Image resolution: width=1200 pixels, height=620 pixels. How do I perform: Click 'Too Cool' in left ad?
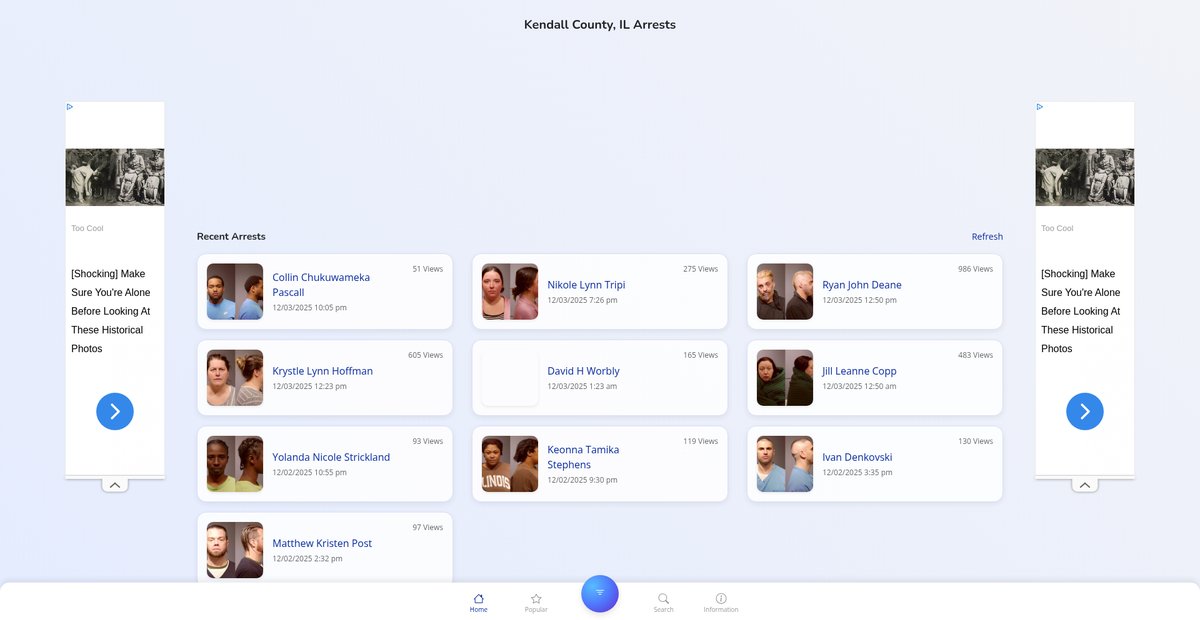(87, 228)
